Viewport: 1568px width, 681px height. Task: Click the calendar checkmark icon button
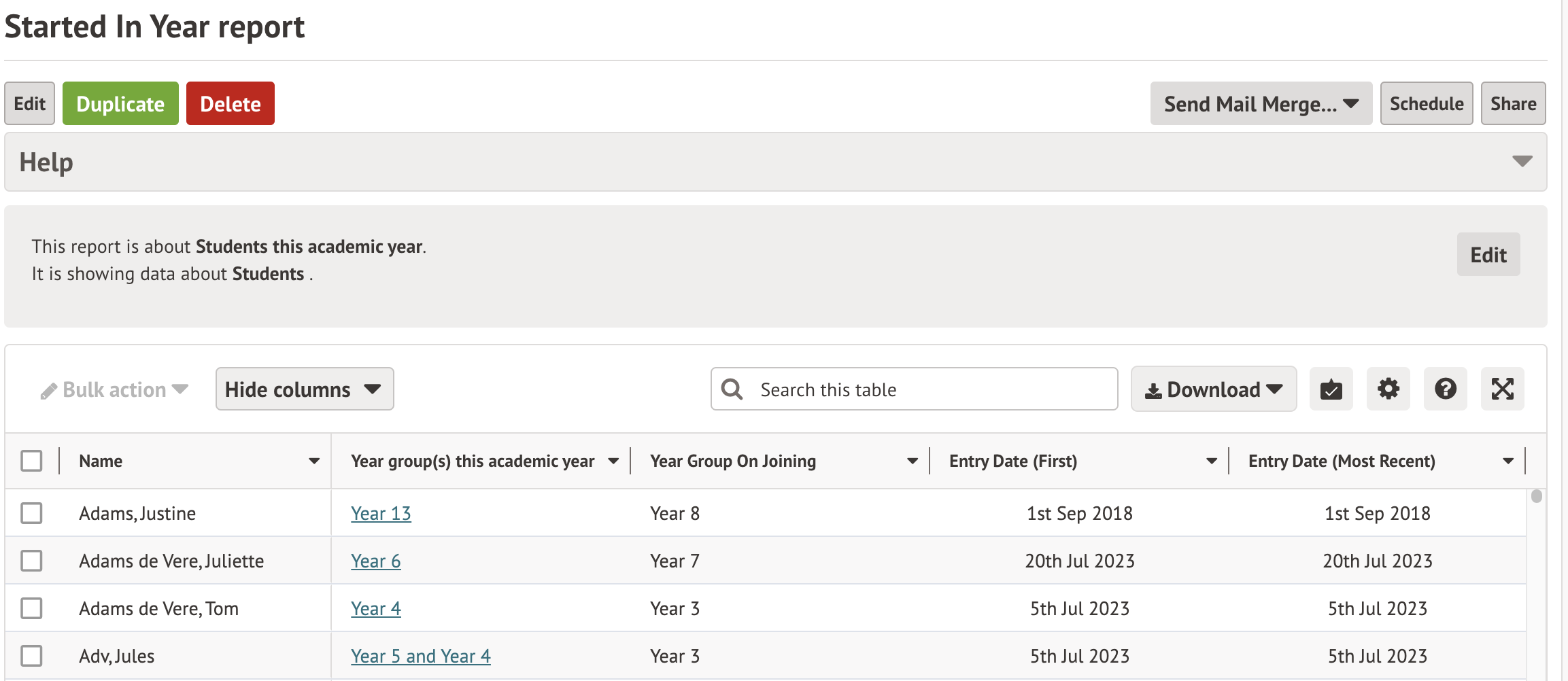coord(1331,389)
